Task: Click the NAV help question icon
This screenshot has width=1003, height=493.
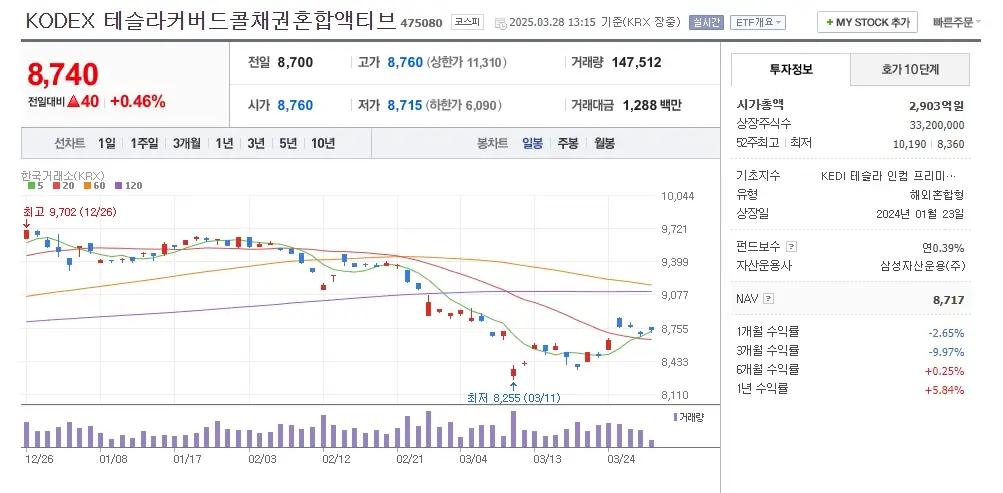Action: (767, 299)
